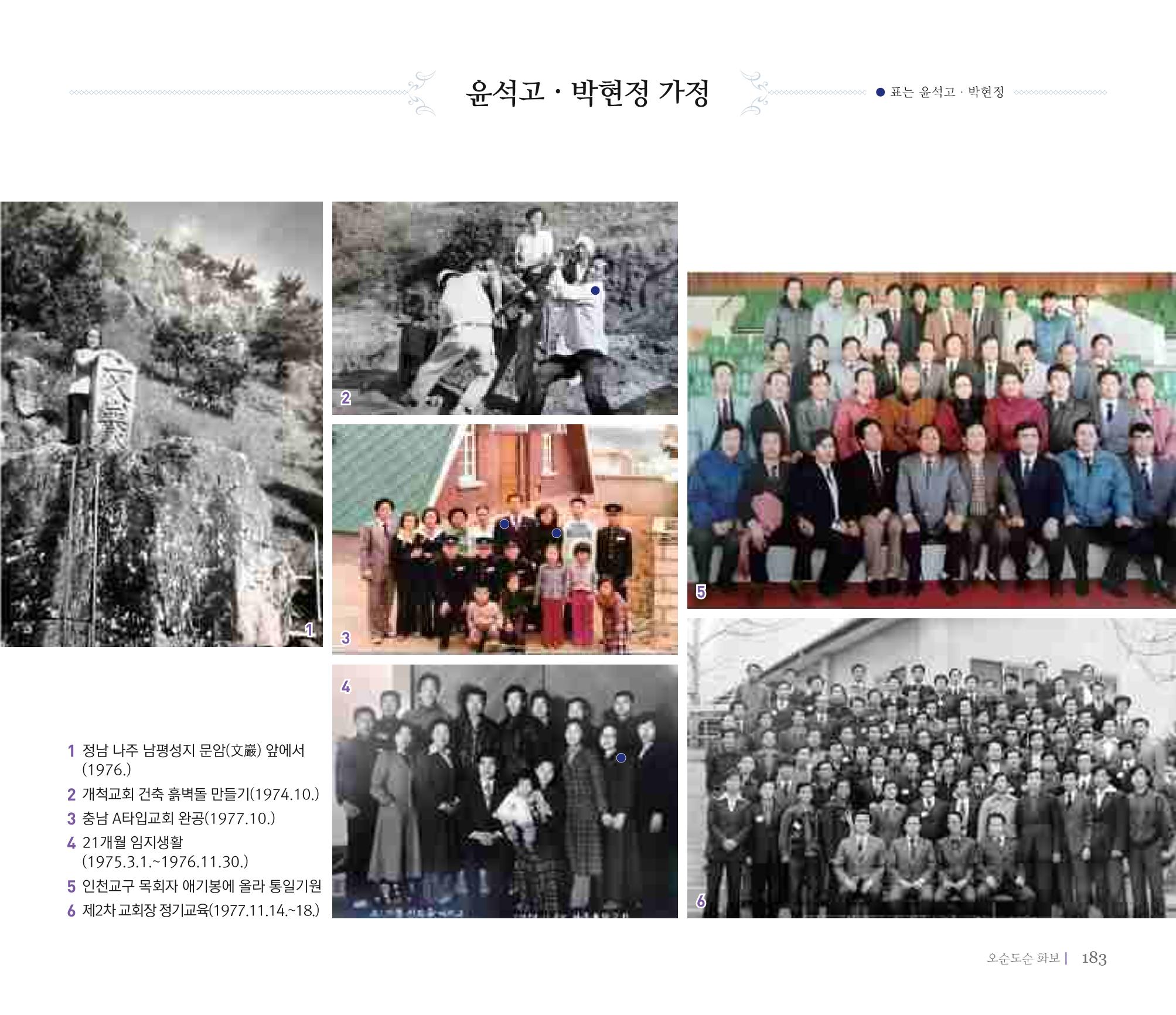Click the number 3 label on the church photo
This screenshot has height=1015, width=1176.
[346, 638]
